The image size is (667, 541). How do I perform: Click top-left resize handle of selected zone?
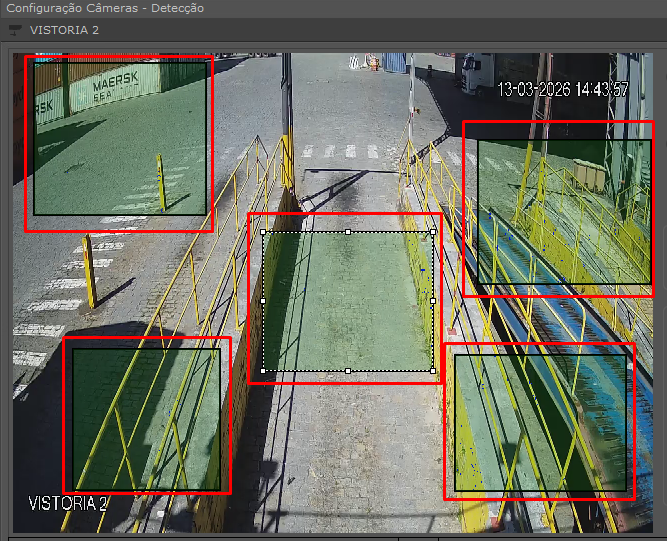pos(263,232)
